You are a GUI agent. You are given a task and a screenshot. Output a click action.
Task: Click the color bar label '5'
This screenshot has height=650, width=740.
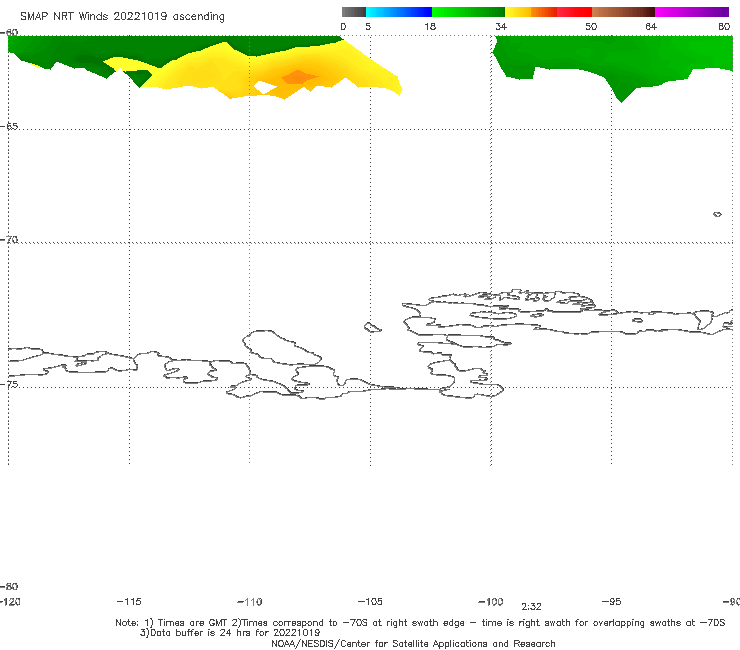pos(368,27)
